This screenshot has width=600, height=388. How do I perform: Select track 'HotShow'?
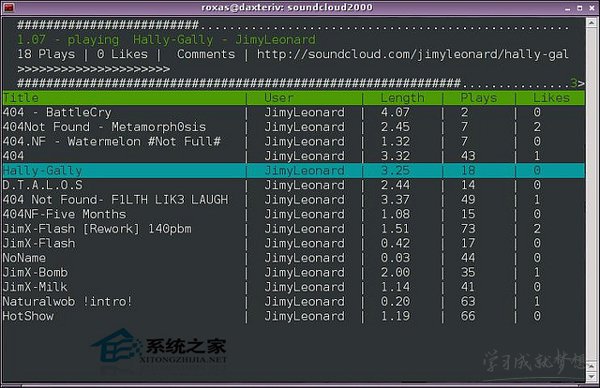(x=293, y=316)
